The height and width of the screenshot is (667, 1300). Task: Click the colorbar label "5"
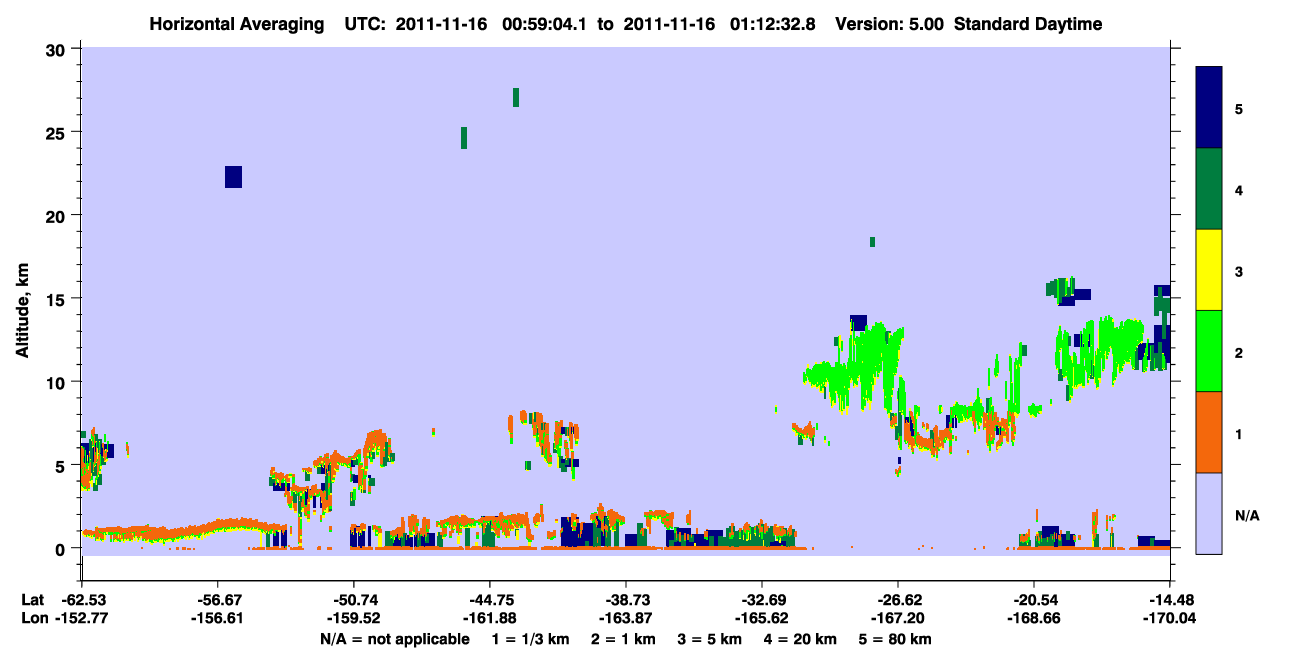pyautogui.click(x=1239, y=109)
